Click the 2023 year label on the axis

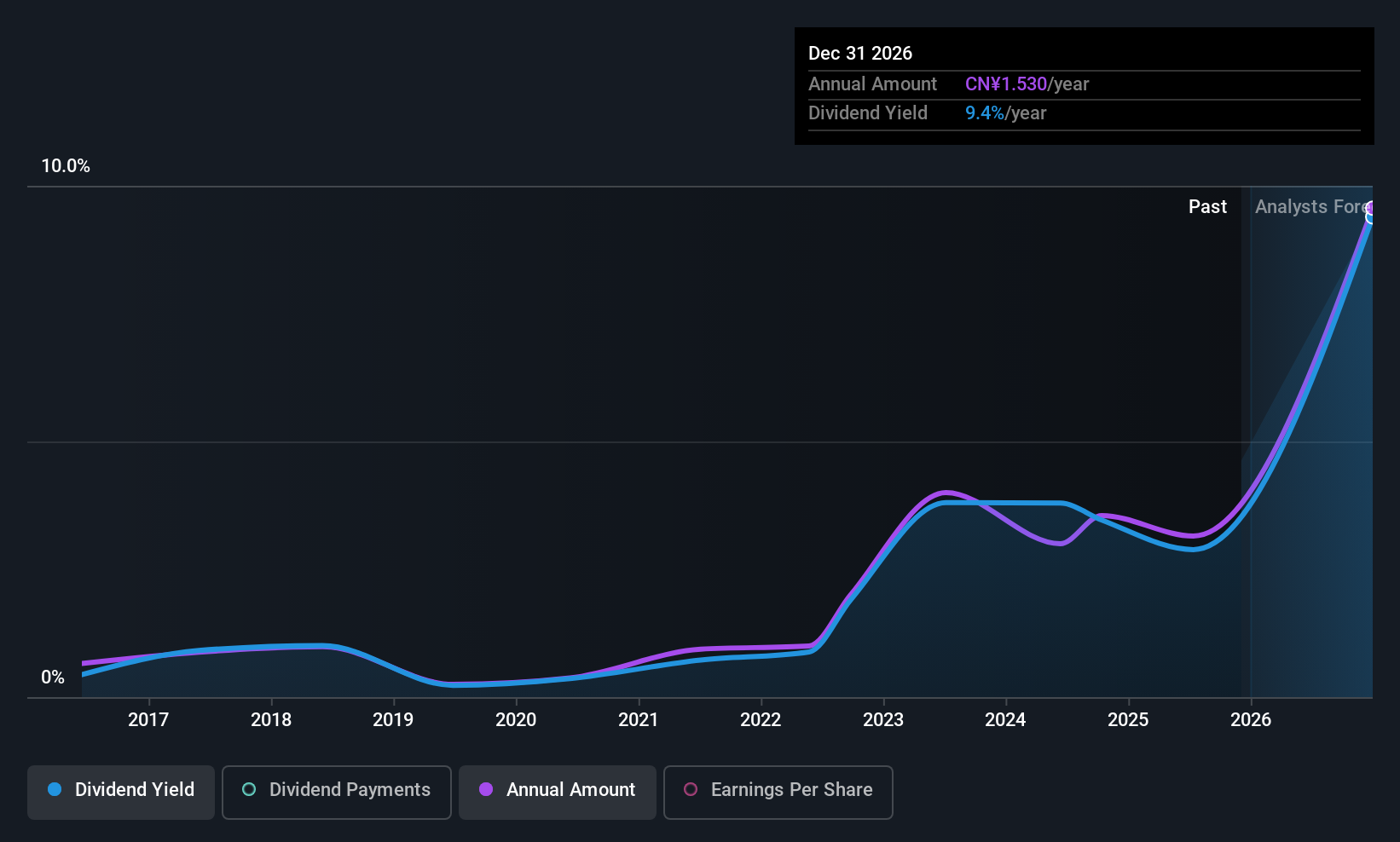883,719
